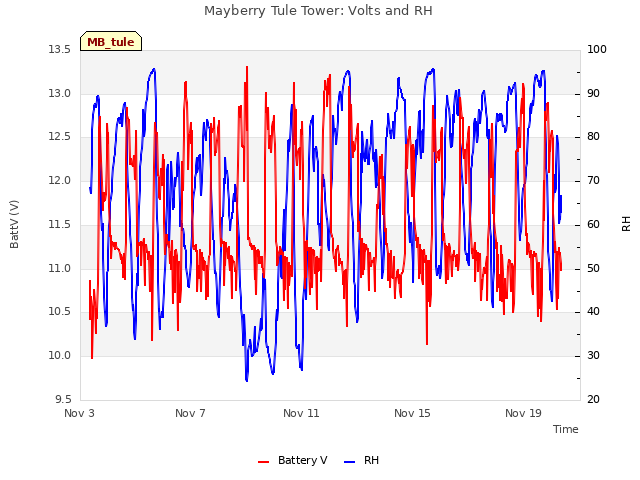Select the Nov 11 x-axis tick
This screenshot has width=640, height=480.
coord(301,413)
